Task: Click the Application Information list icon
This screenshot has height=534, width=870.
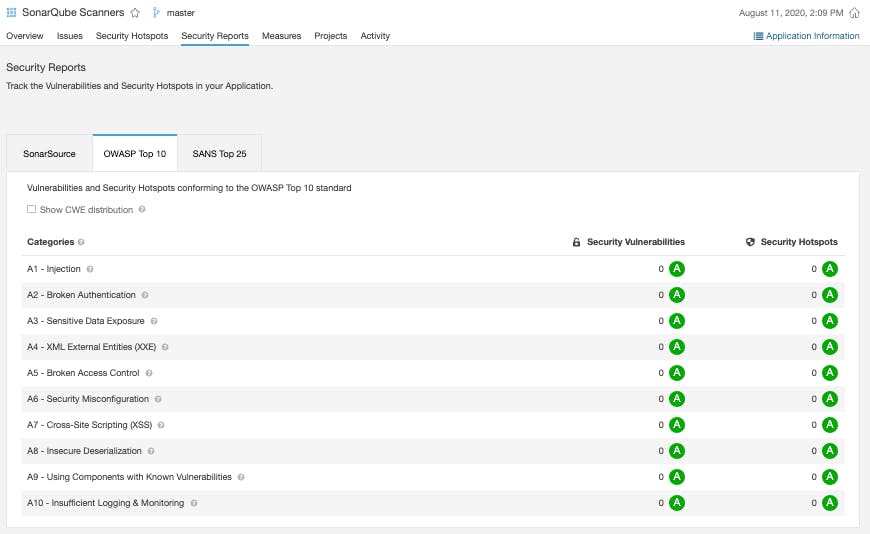Action: click(758, 36)
